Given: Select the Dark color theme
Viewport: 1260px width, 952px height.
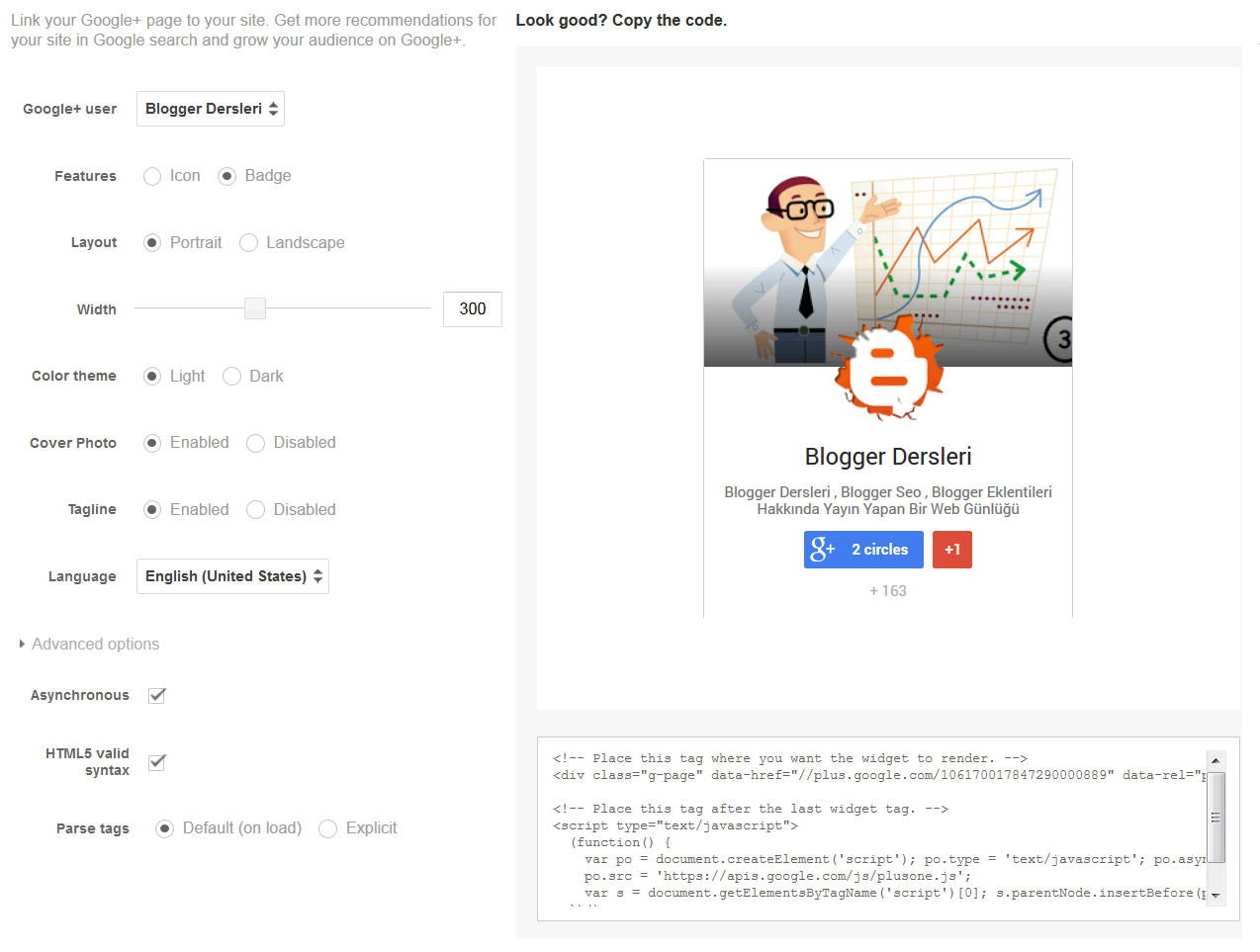Looking at the screenshot, I should coord(231,377).
